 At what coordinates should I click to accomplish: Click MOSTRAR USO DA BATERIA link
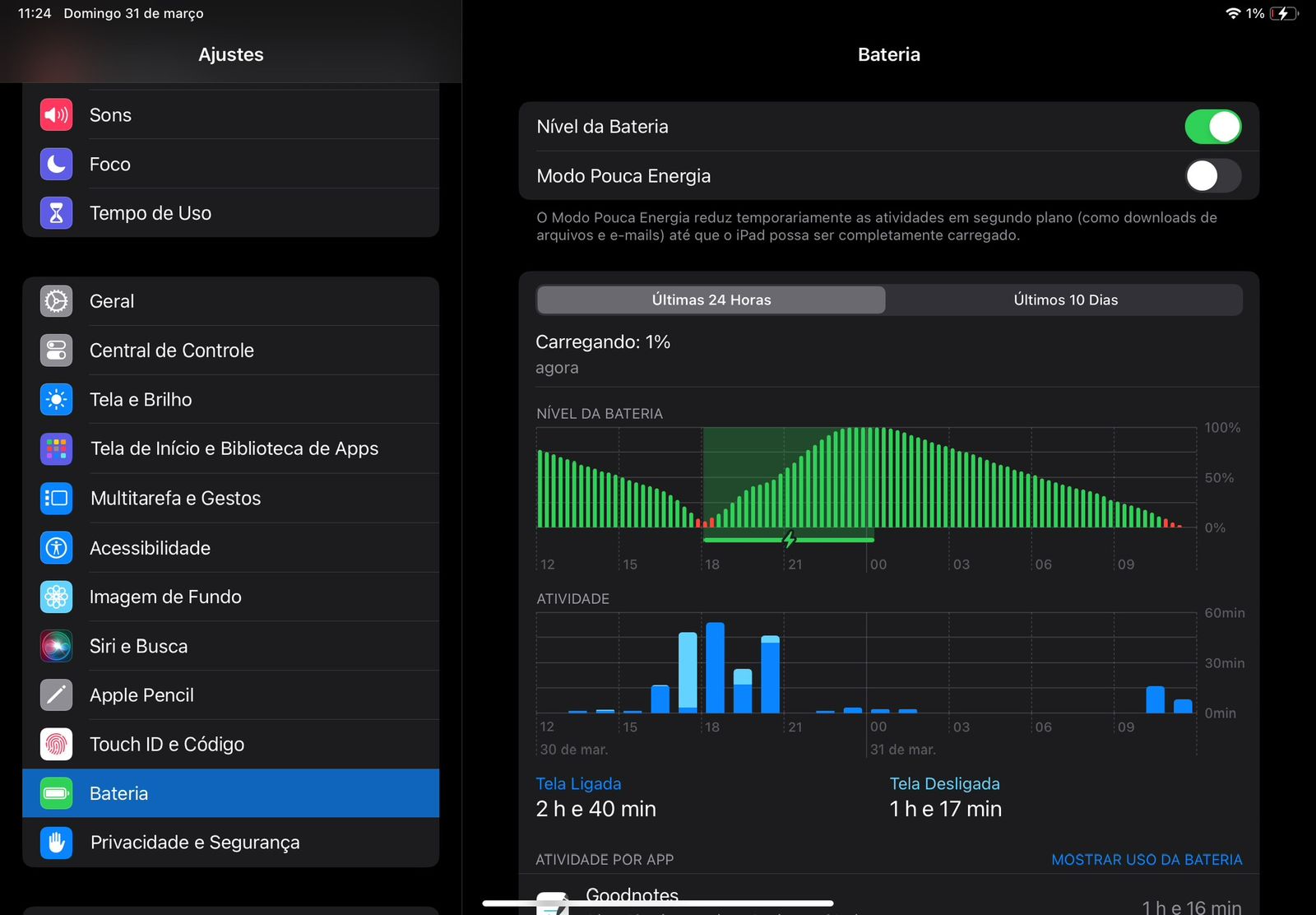point(1147,860)
